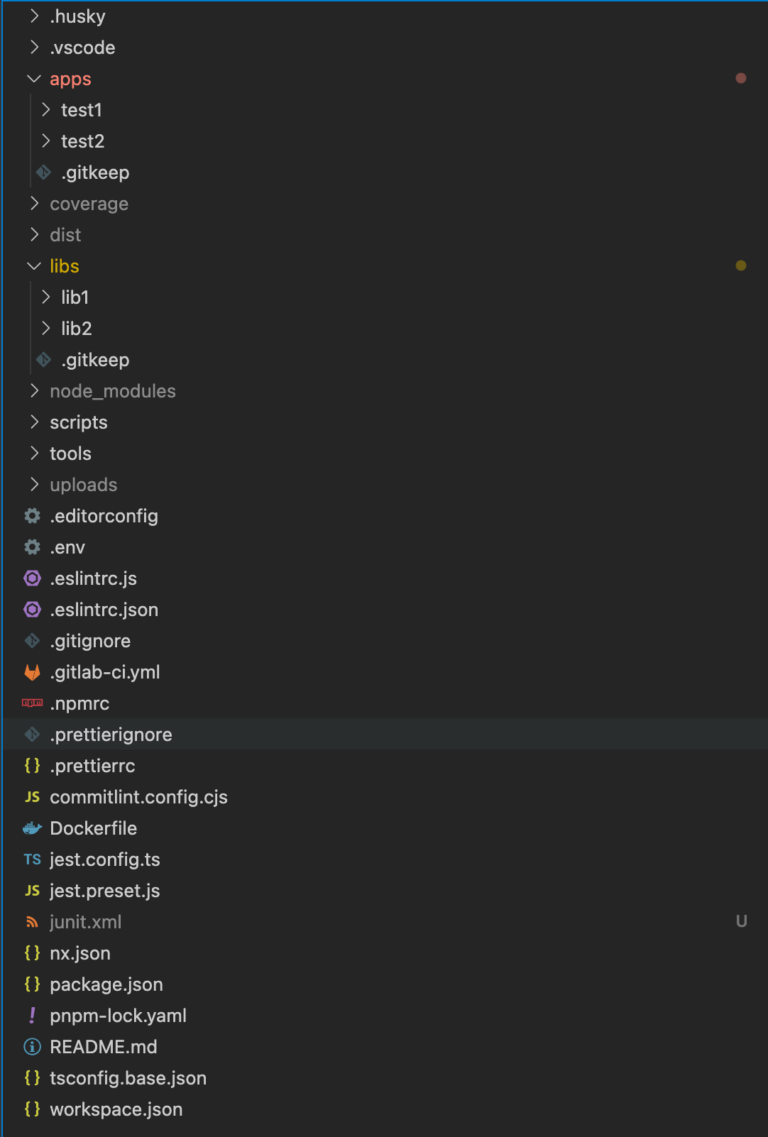Click the U git status marker on junit.xml
Image resolution: width=768 pixels, height=1137 pixels.
click(741, 921)
